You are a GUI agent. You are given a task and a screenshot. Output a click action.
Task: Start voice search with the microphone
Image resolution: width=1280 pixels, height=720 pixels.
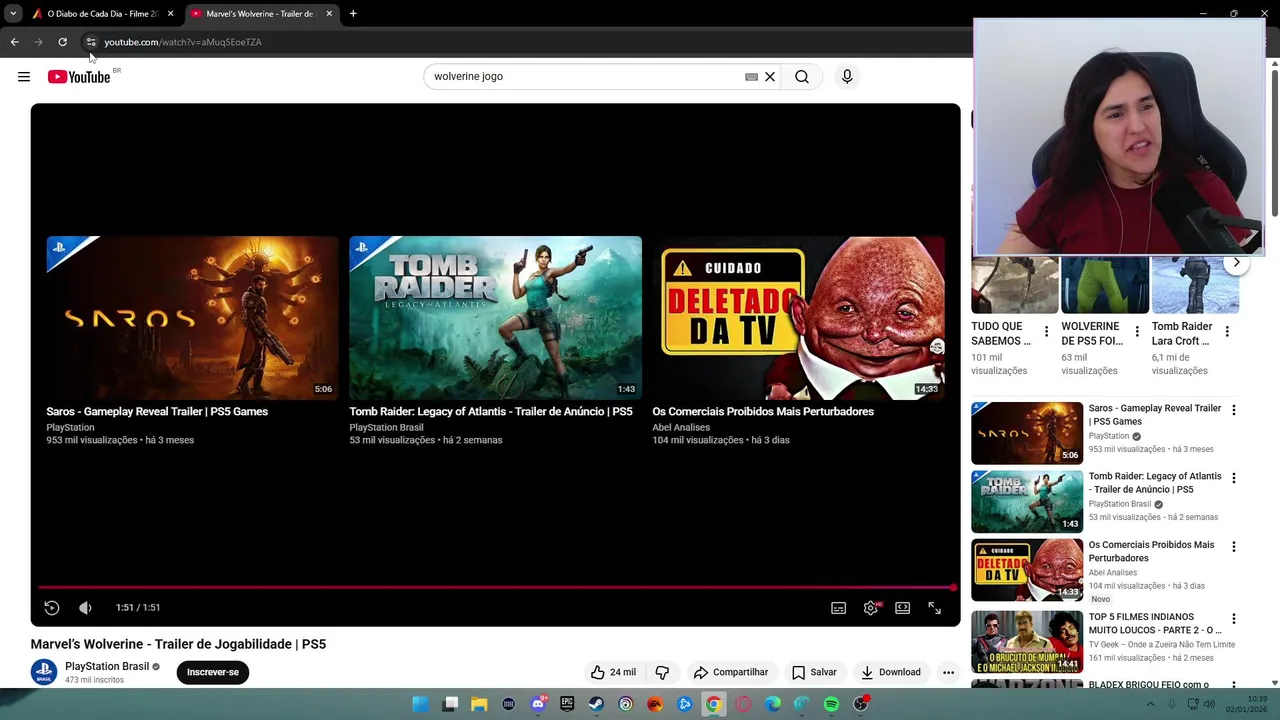point(847,76)
